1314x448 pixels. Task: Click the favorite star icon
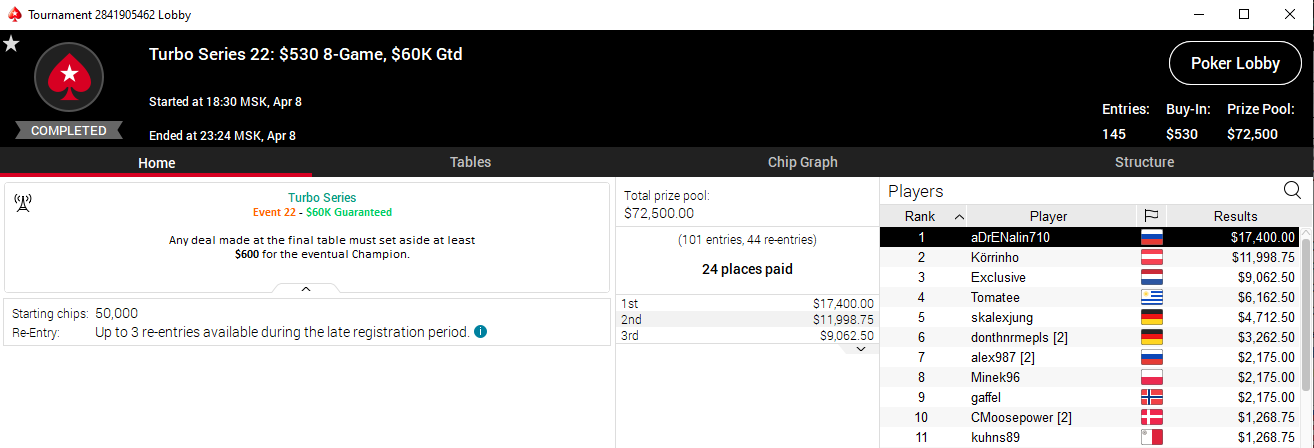[11, 44]
